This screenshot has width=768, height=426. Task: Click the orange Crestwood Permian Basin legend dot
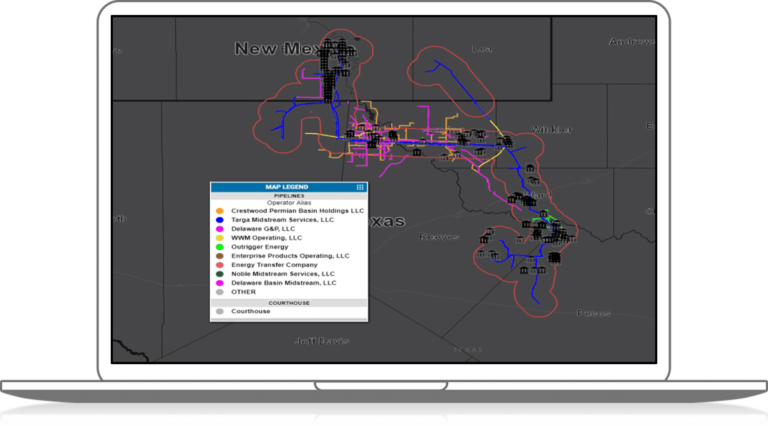pyautogui.click(x=219, y=211)
